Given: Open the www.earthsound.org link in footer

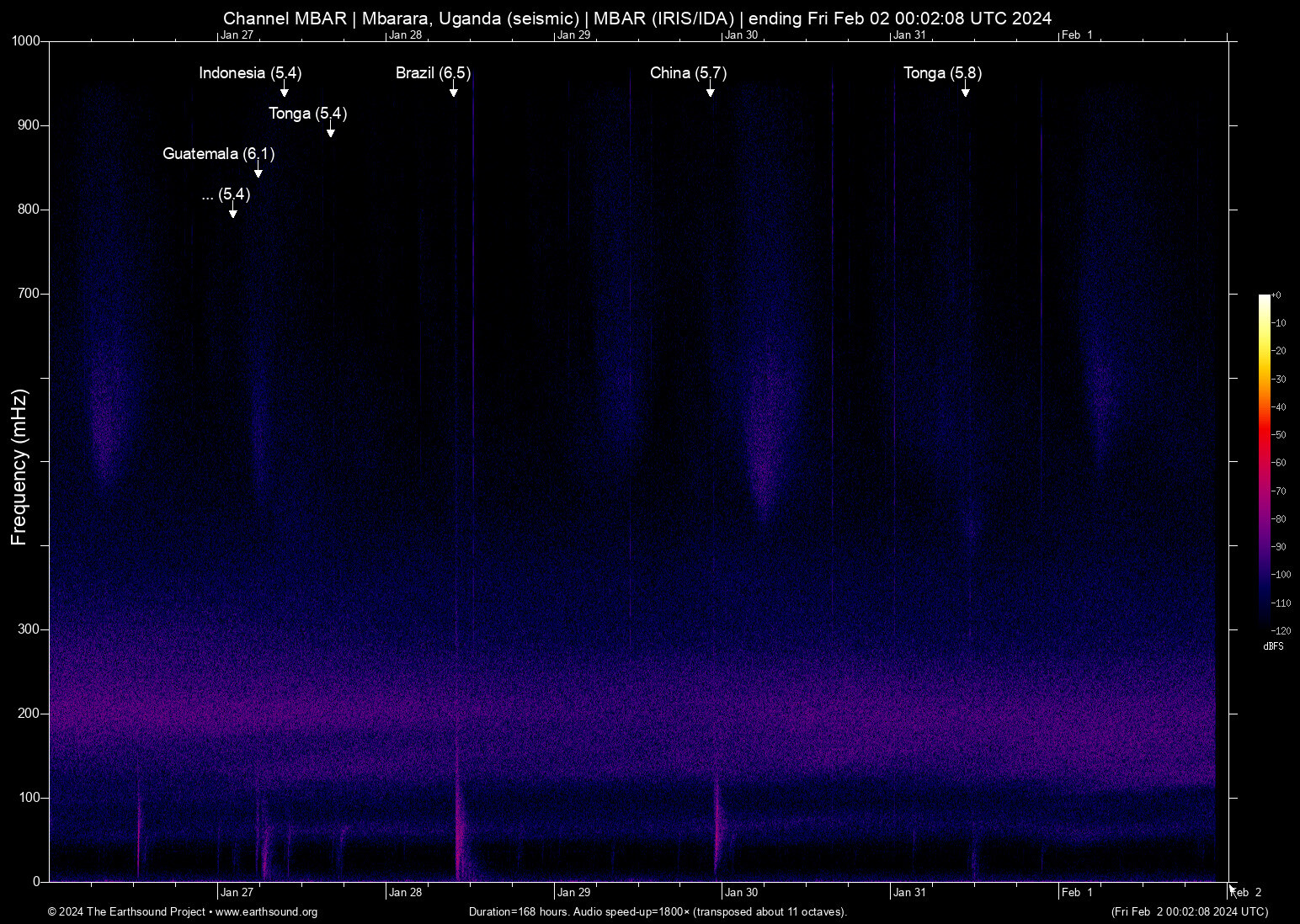Looking at the screenshot, I should tap(266, 911).
